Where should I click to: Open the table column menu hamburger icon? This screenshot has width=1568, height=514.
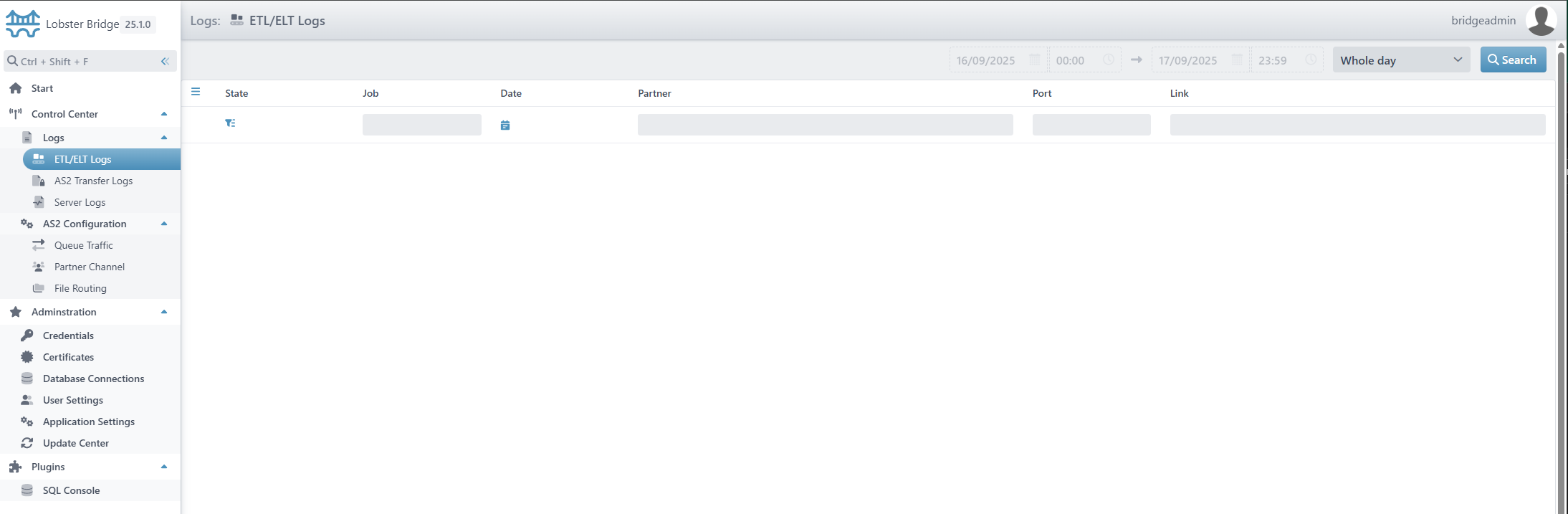(x=196, y=92)
